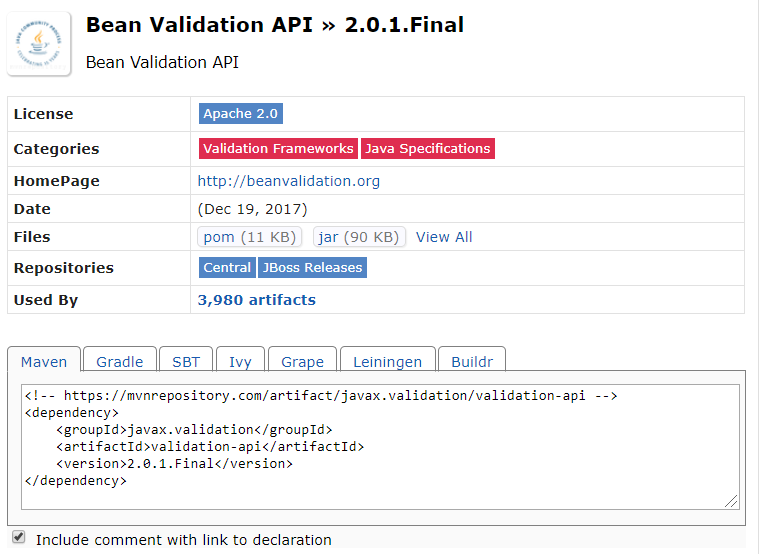Image resolution: width=759 pixels, height=554 pixels.
Task: Toggle Include comment with link checkbox
Action: 19,537
